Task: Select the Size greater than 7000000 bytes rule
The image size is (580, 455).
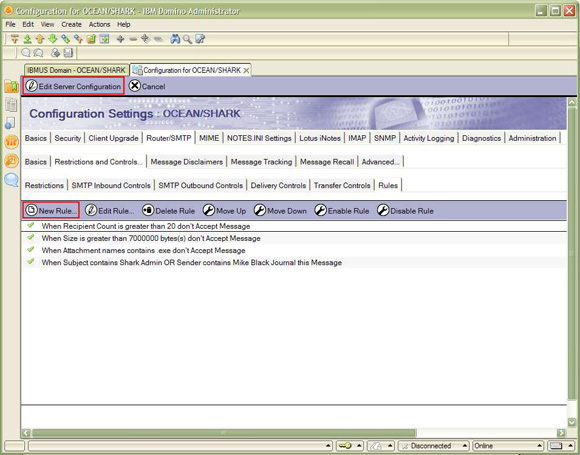Action: (294, 238)
